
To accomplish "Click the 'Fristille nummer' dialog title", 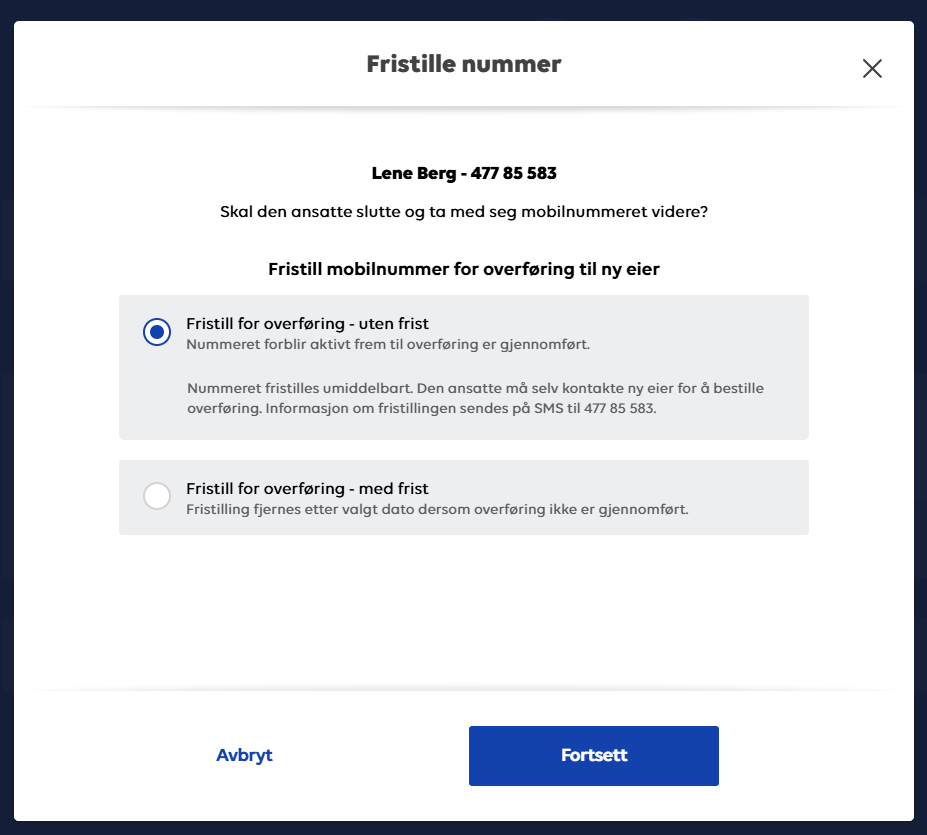I will click(x=464, y=64).
